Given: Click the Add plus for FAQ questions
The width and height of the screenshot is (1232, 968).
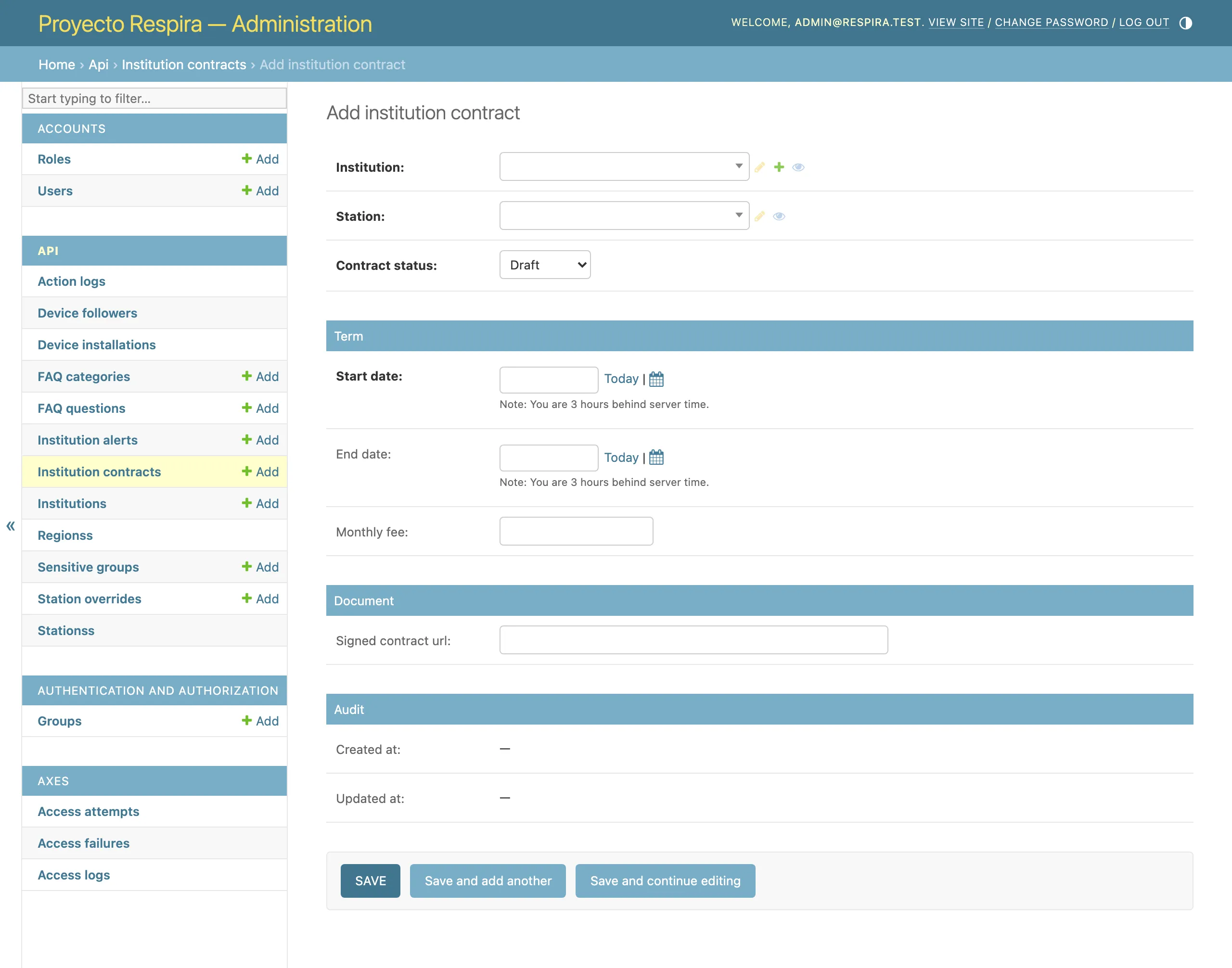Looking at the screenshot, I should (x=260, y=408).
